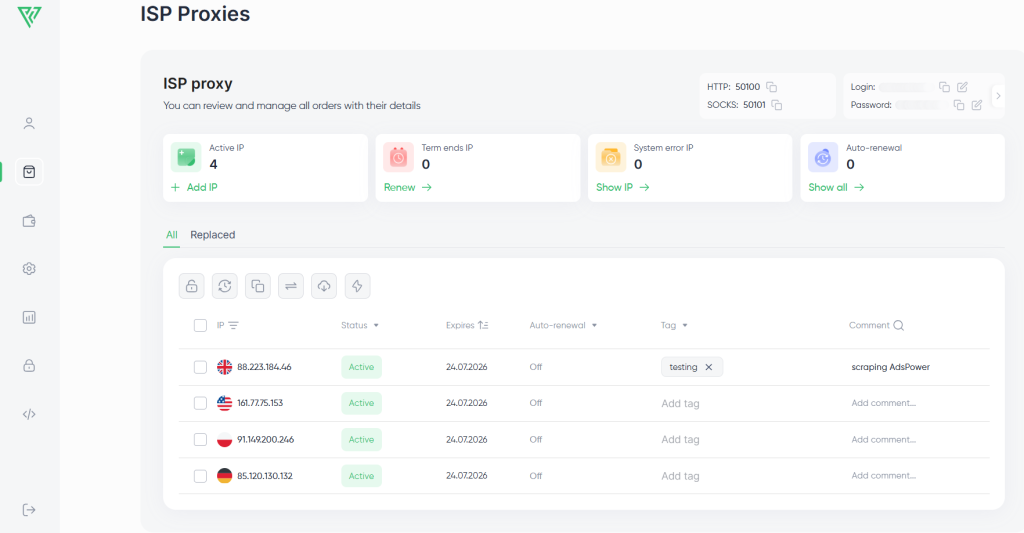Copy the Login value
Image resolution: width=1024 pixels, height=533 pixels.
point(944,87)
